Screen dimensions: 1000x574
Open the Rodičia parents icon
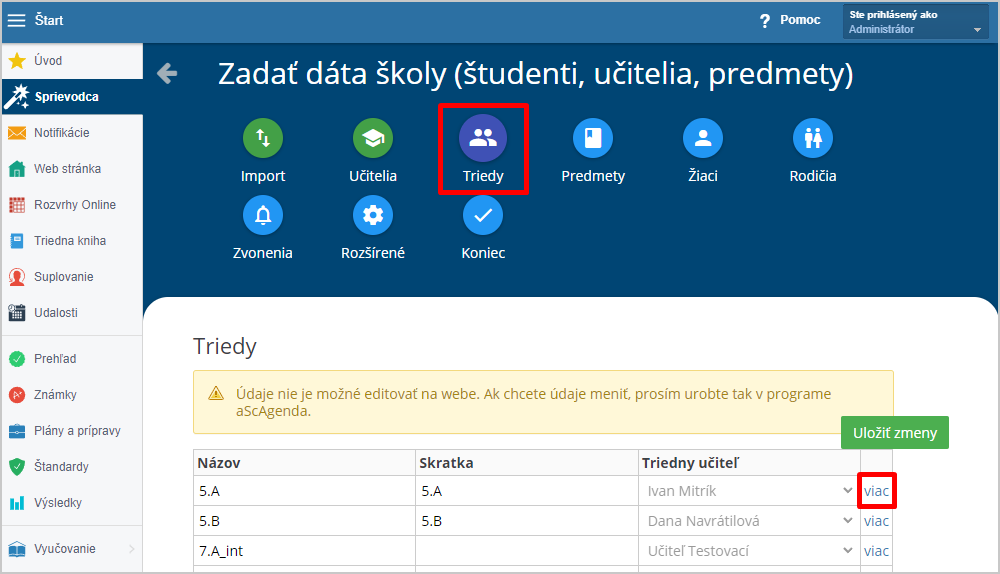click(813, 139)
